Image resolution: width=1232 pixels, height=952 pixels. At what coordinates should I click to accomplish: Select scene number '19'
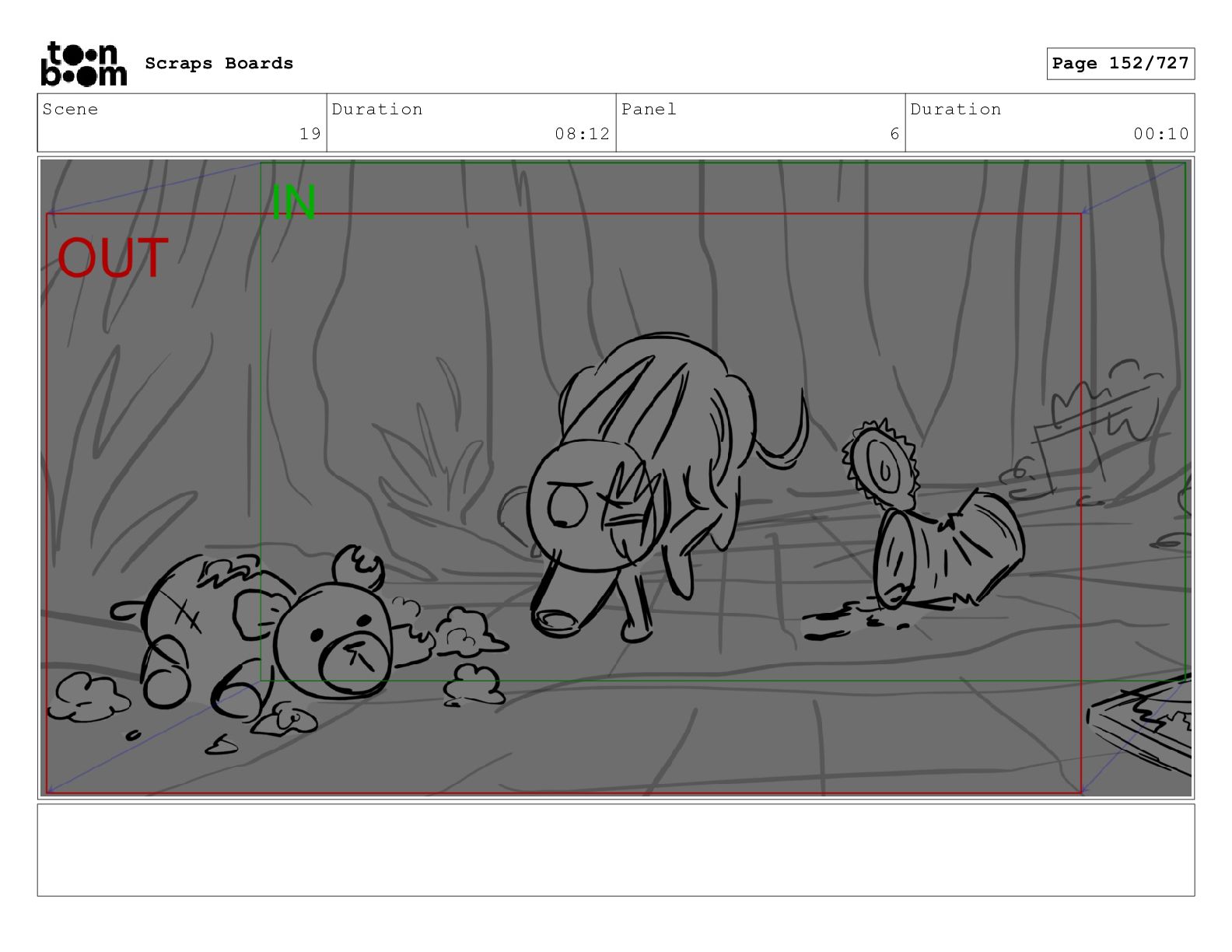pos(310,134)
